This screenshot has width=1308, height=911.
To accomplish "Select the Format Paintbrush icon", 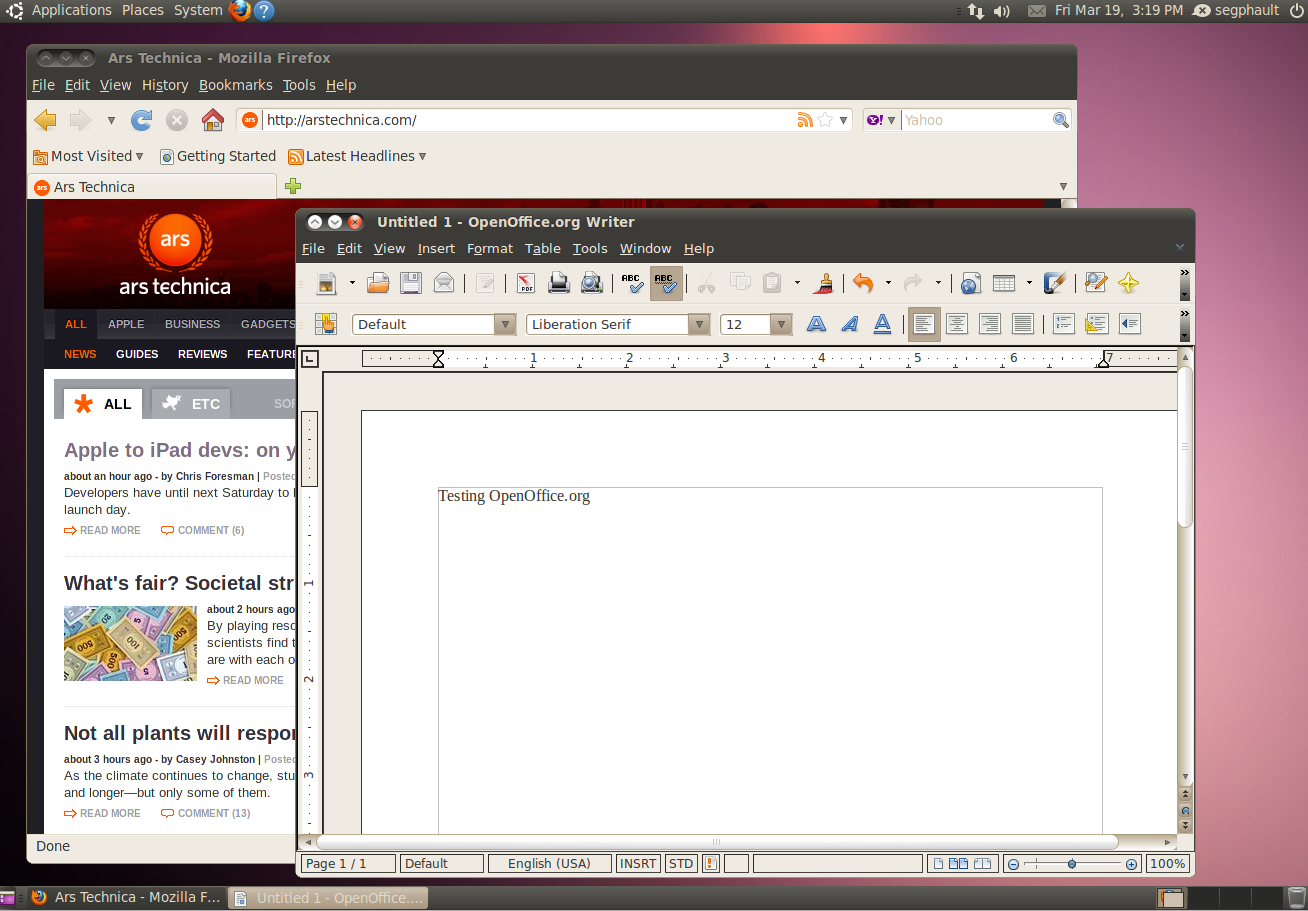I will pos(824,284).
